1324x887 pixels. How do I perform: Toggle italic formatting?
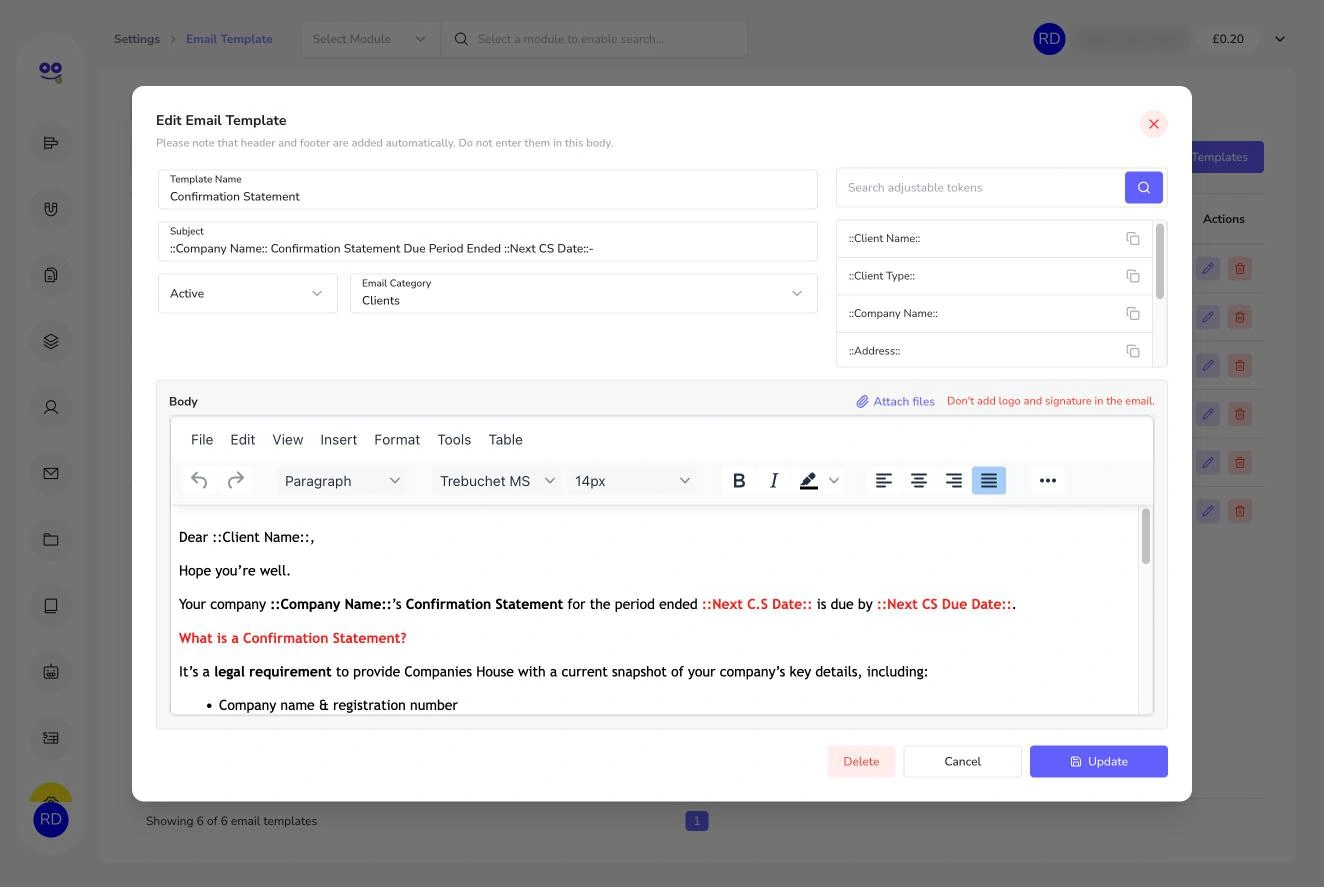pos(774,481)
